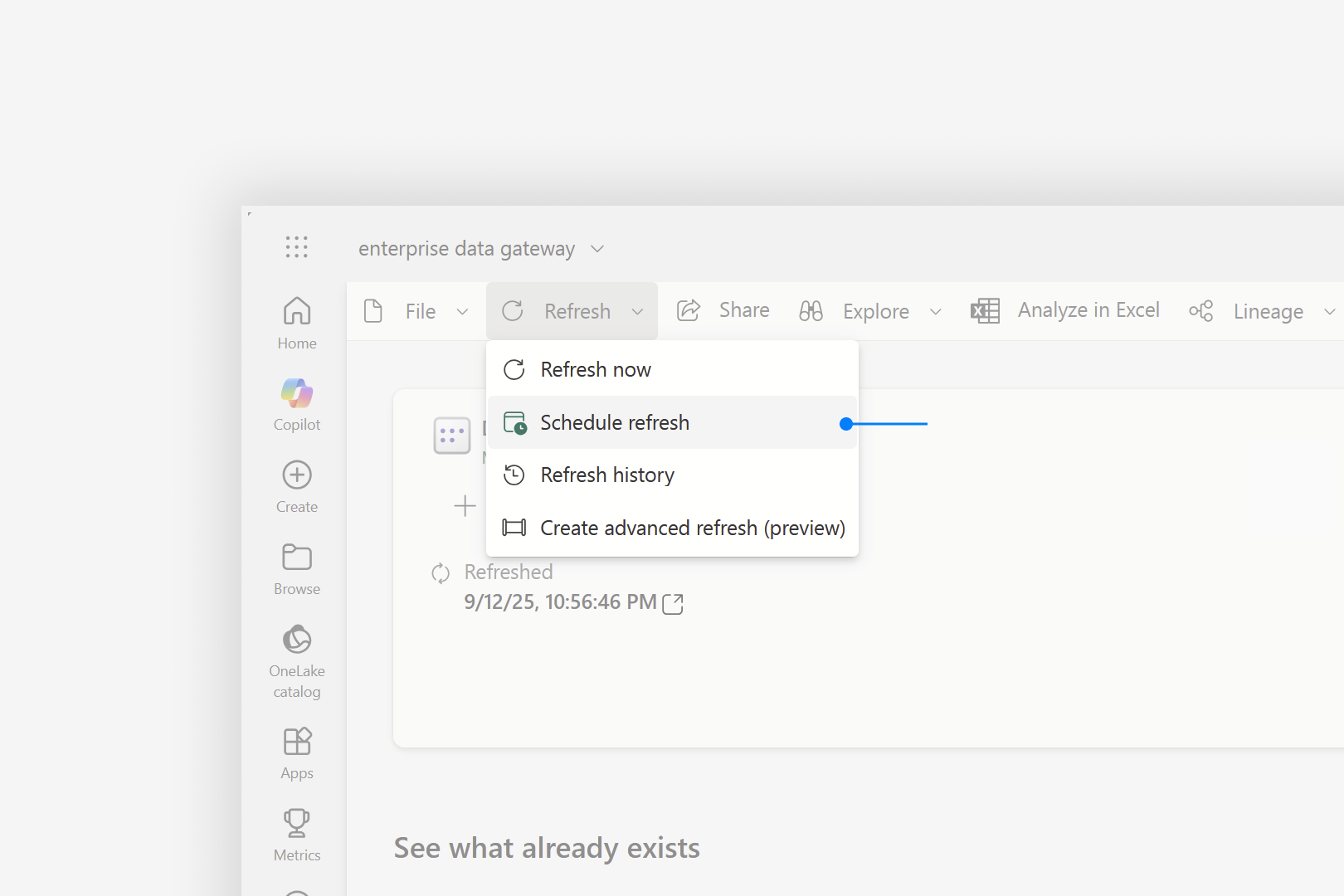
Task: Click the enterprise data gateway workspace name
Action: click(466, 249)
